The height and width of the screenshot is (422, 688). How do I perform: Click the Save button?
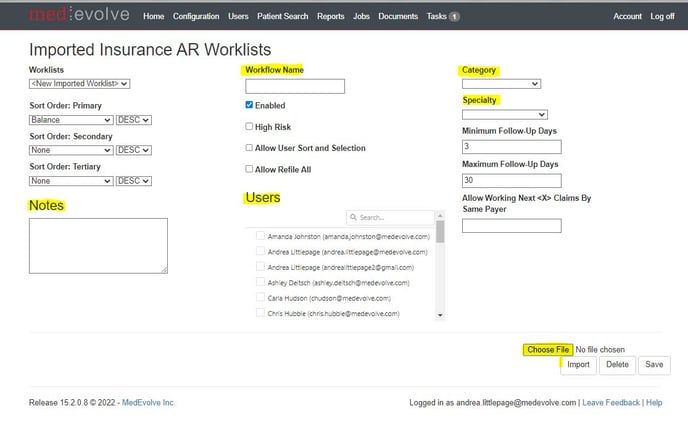[x=654, y=365]
